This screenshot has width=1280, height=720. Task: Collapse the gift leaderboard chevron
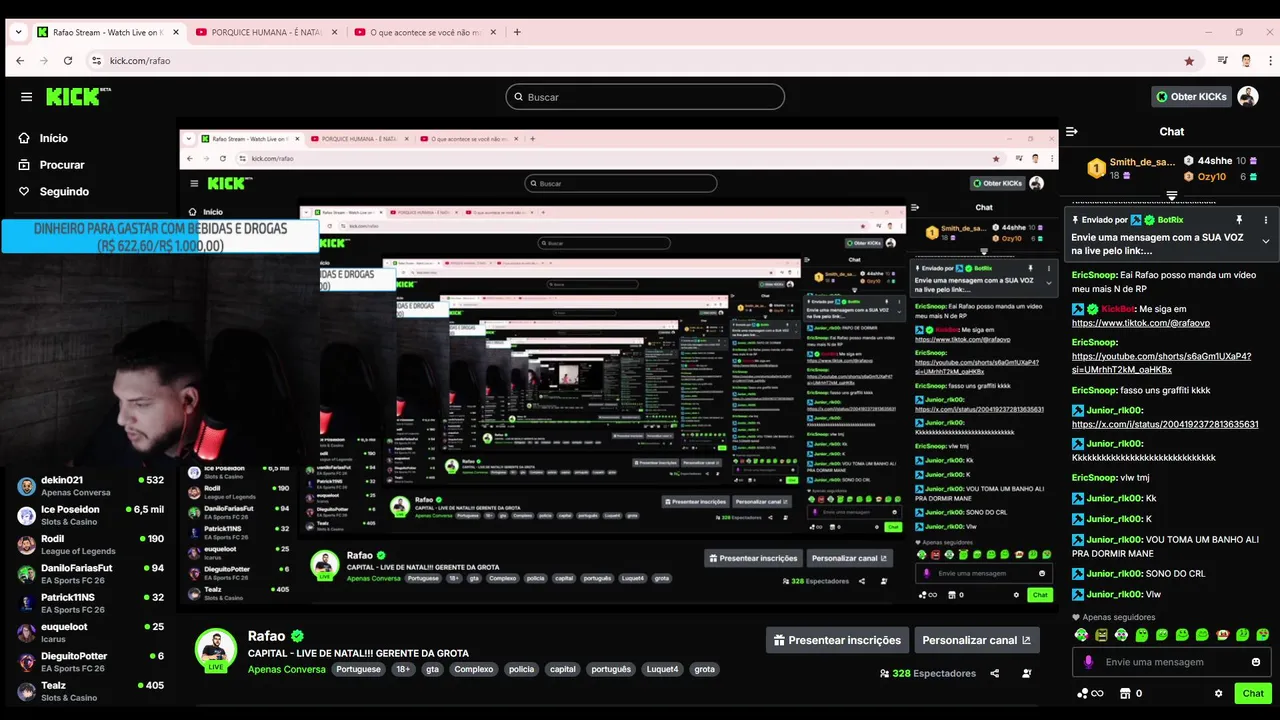tap(1172, 195)
